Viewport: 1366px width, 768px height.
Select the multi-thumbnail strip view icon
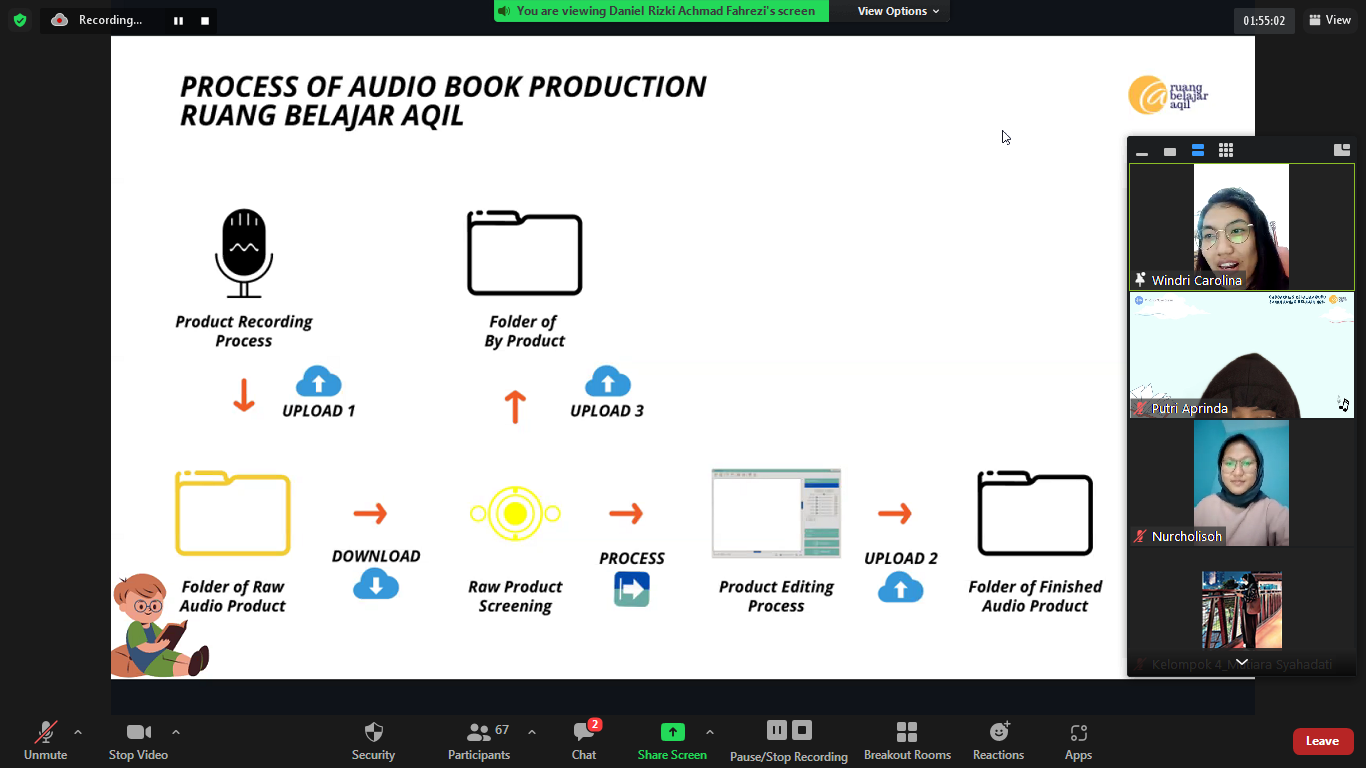1198,151
